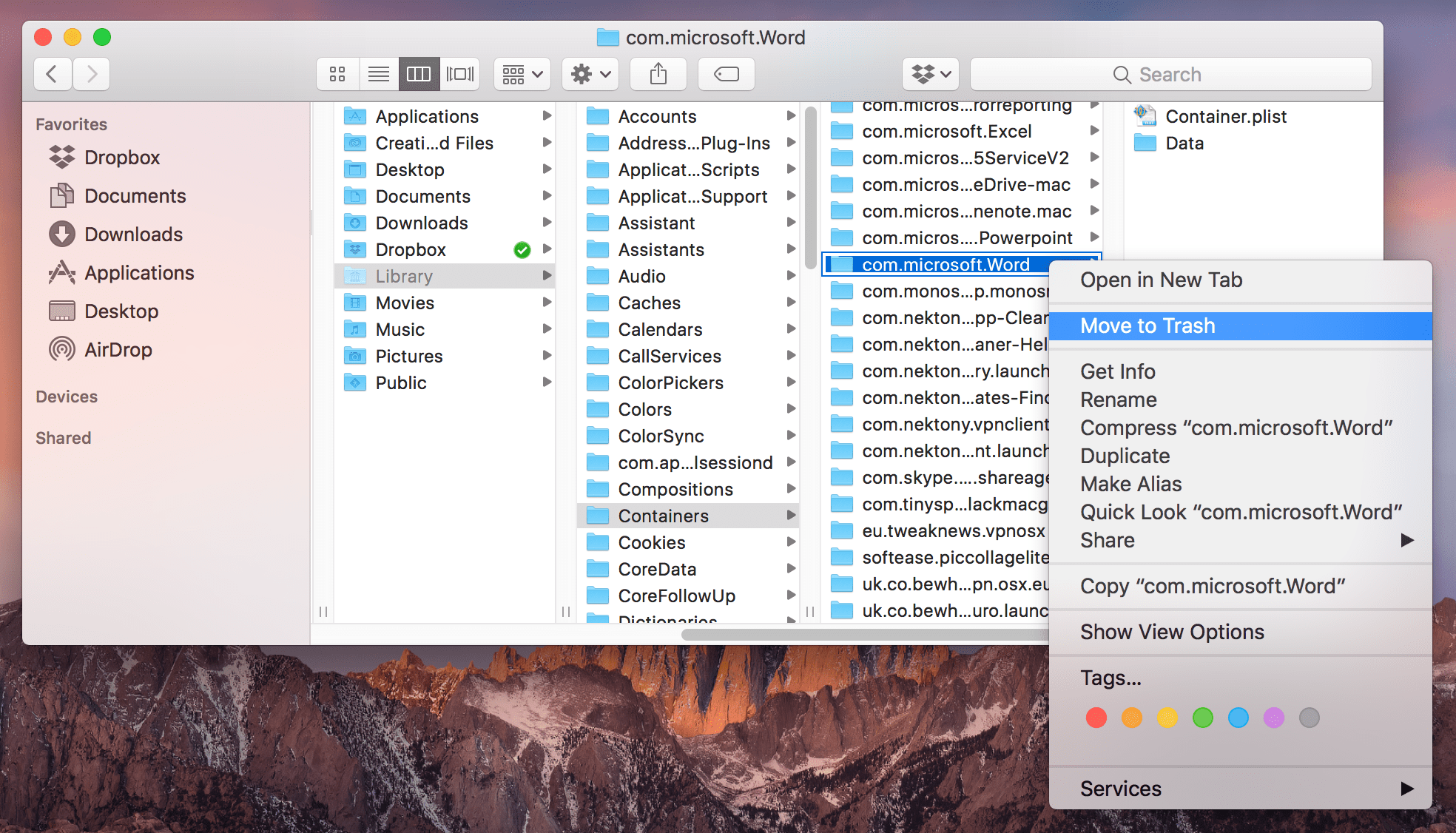
Task: Click the list view icon in toolbar
Action: pyautogui.click(x=378, y=74)
